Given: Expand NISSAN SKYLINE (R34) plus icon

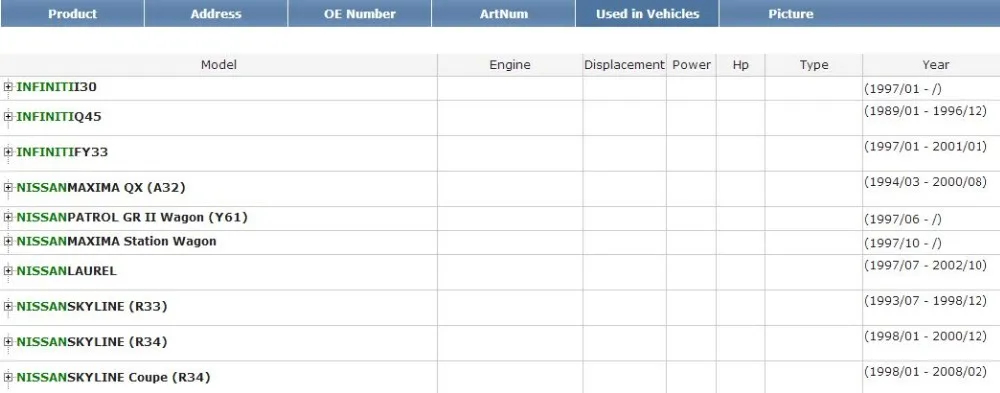Looking at the screenshot, I should click(8, 342).
